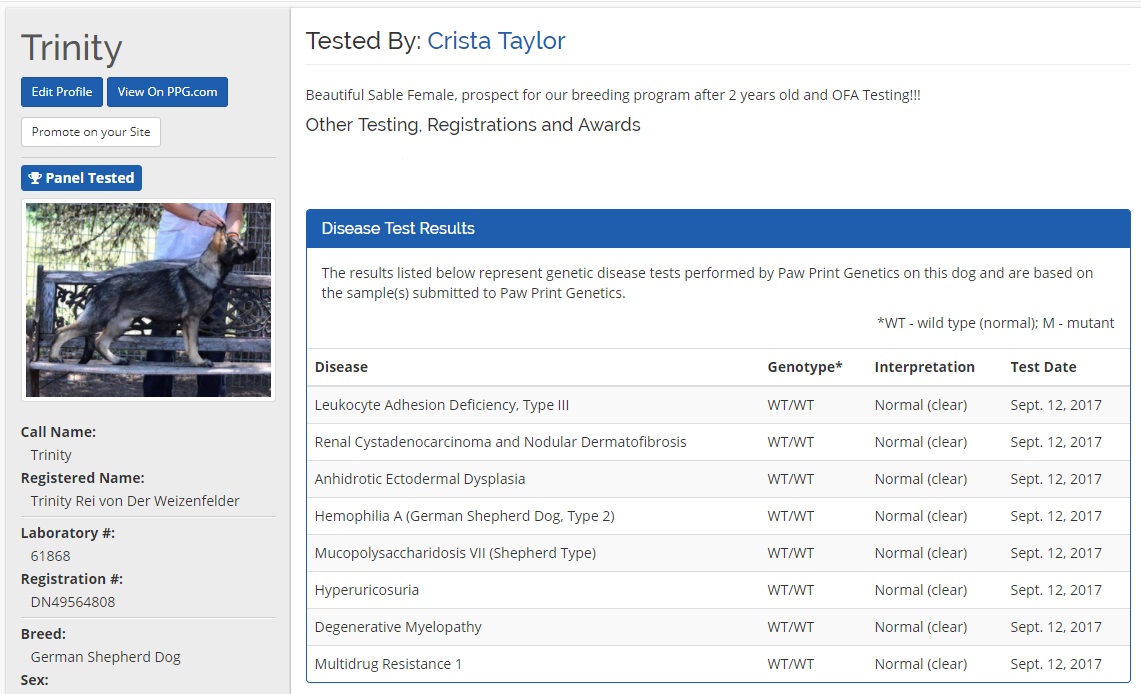This screenshot has width=1141, height=694.
Task: Click breed value German Shepherd Dog
Action: (106, 658)
